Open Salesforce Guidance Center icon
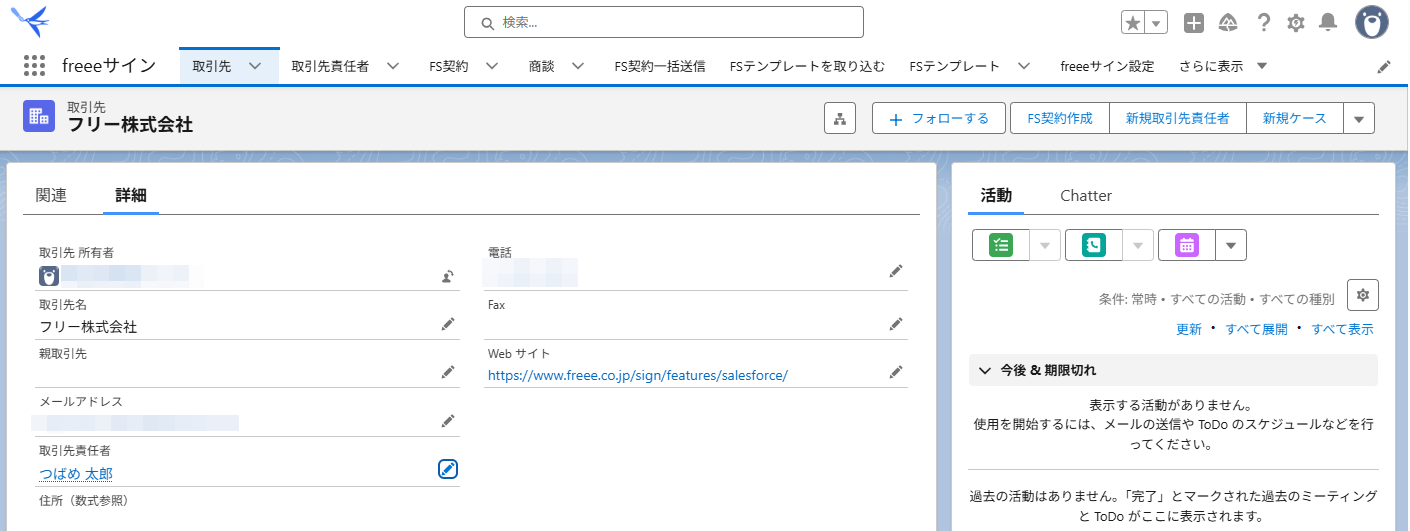 [x=1228, y=22]
